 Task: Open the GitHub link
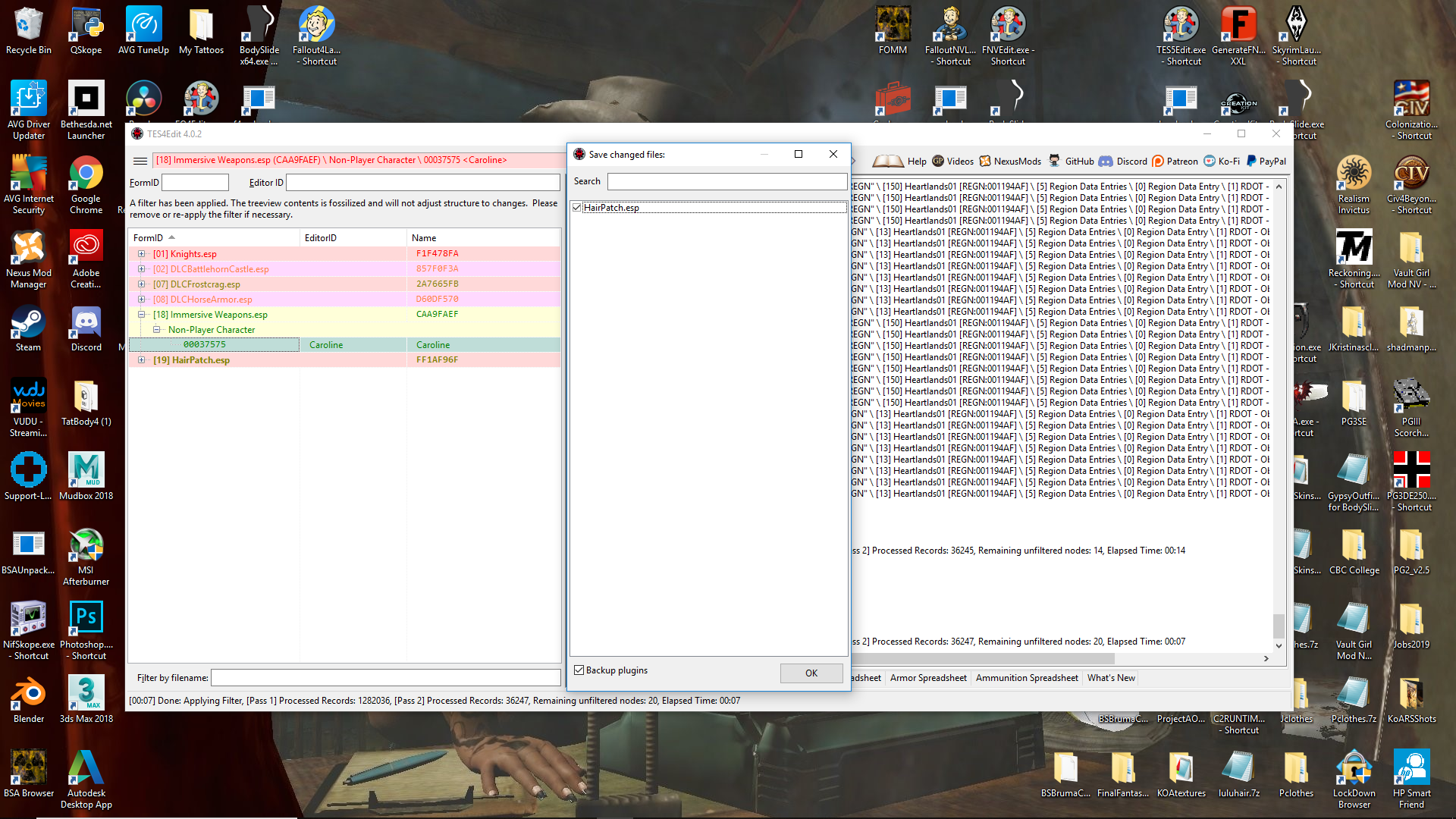[x=1071, y=162]
